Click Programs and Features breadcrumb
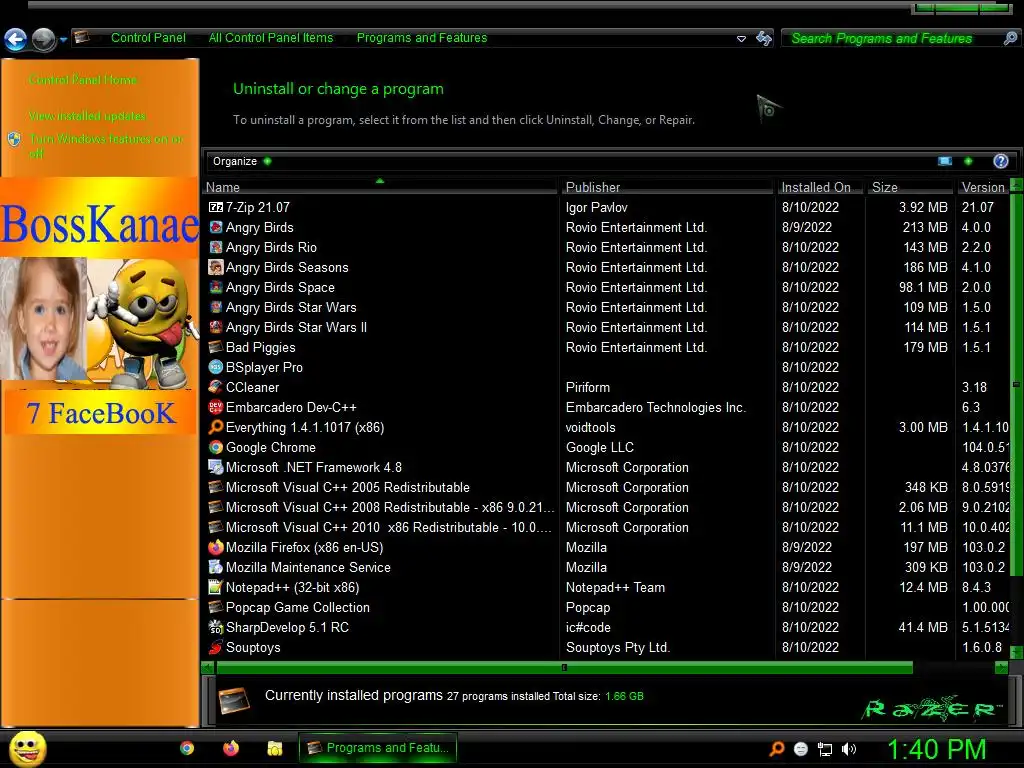This screenshot has width=1024, height=768. click(x=422, y=38)
